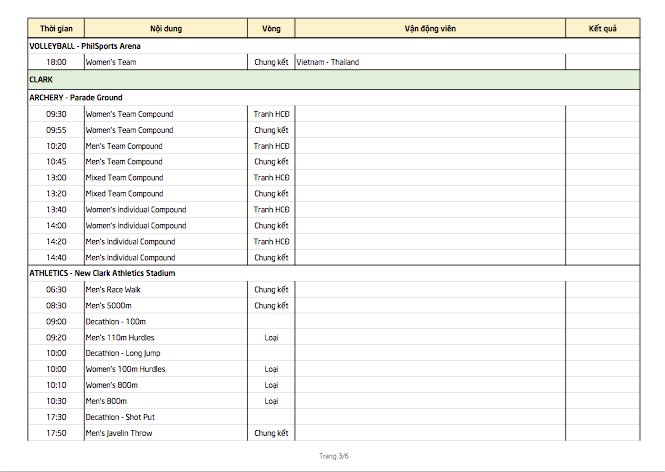Click the Women's 100m Hurdles event
Screen dimensions: 665x472
(126, 369)
